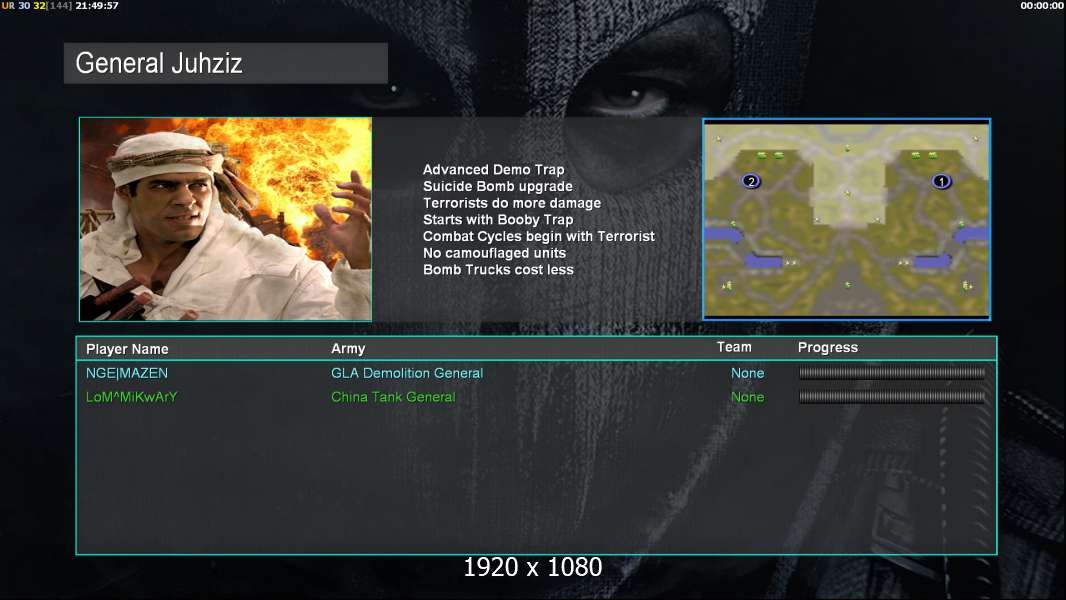Viewport: 1066px width, 600px height.
Task: Click the 'Suicide Bomb upgrade' text
Action: click(x=498, y=186)
